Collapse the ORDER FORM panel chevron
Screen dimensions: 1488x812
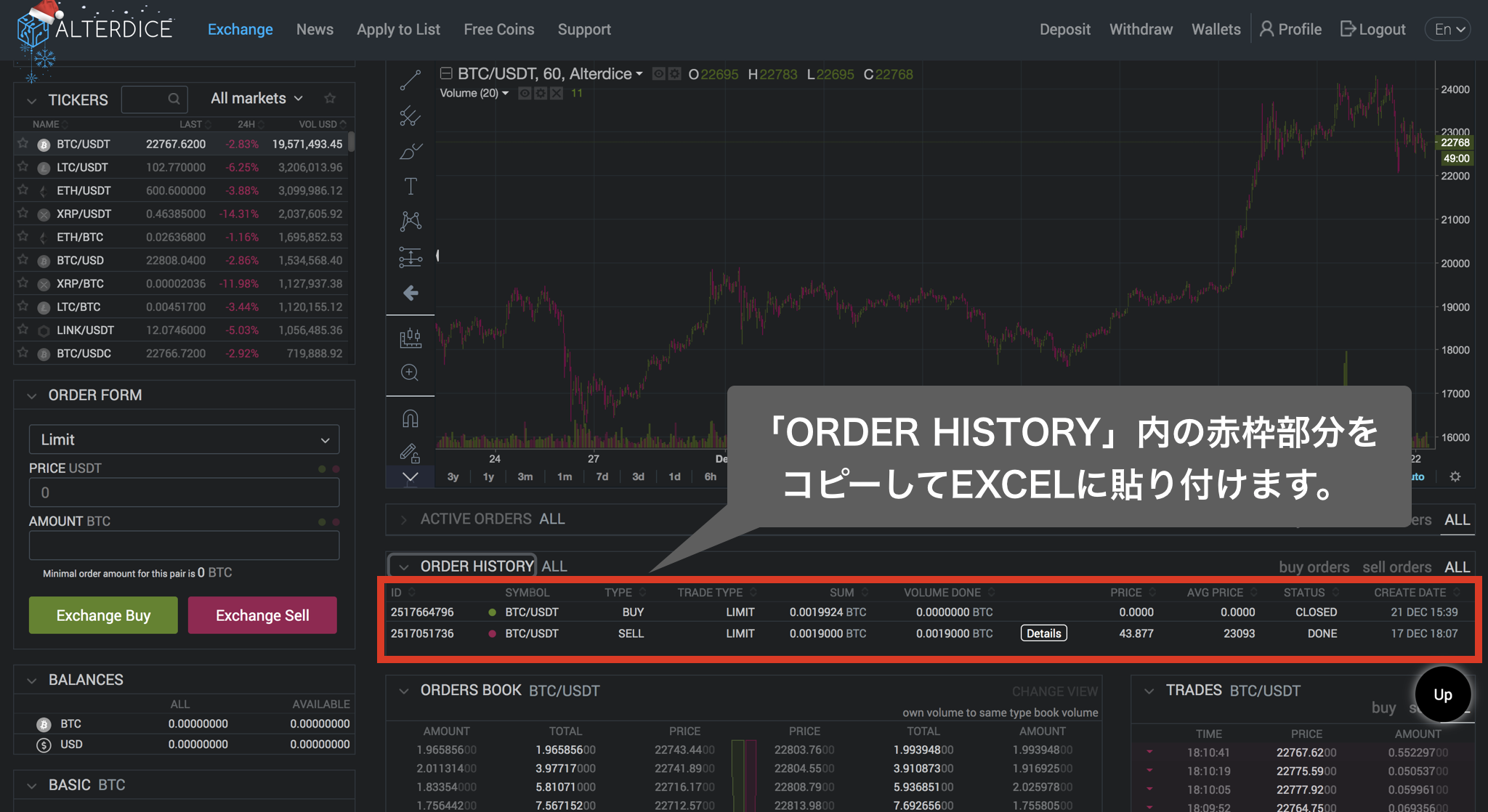pos(31,396)
